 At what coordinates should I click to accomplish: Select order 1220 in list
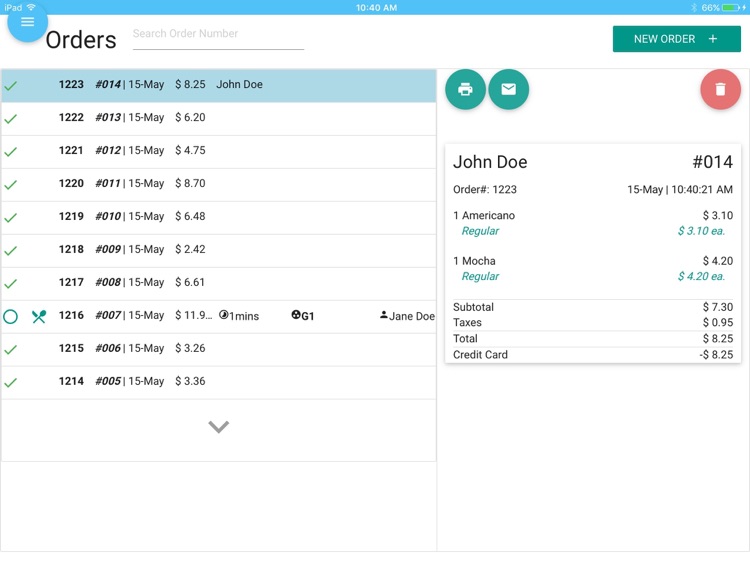point(219,184)
